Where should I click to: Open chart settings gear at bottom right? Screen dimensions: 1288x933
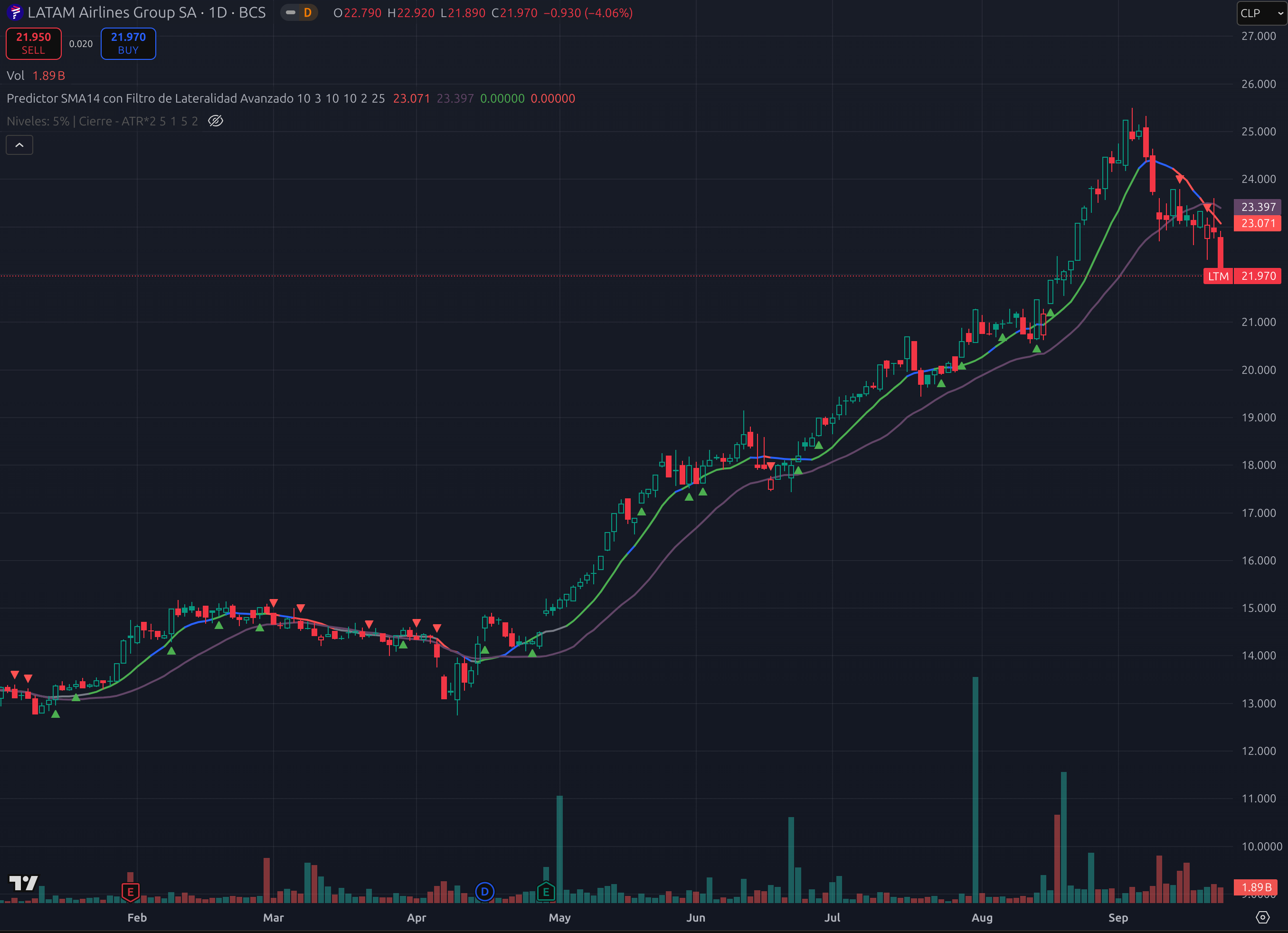tap(1262, 917)
